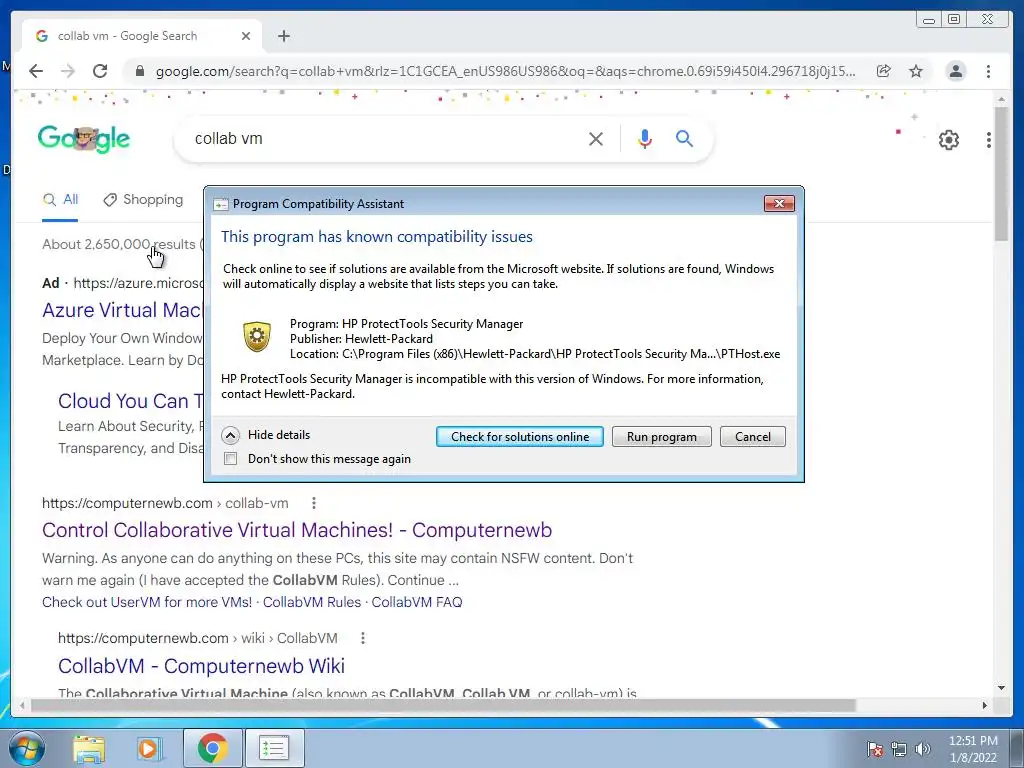Click the Publisher: Hewlett-Packard line
This screenshot has height=768, width=1024.
pyautogui.click(x=361, y=339)
